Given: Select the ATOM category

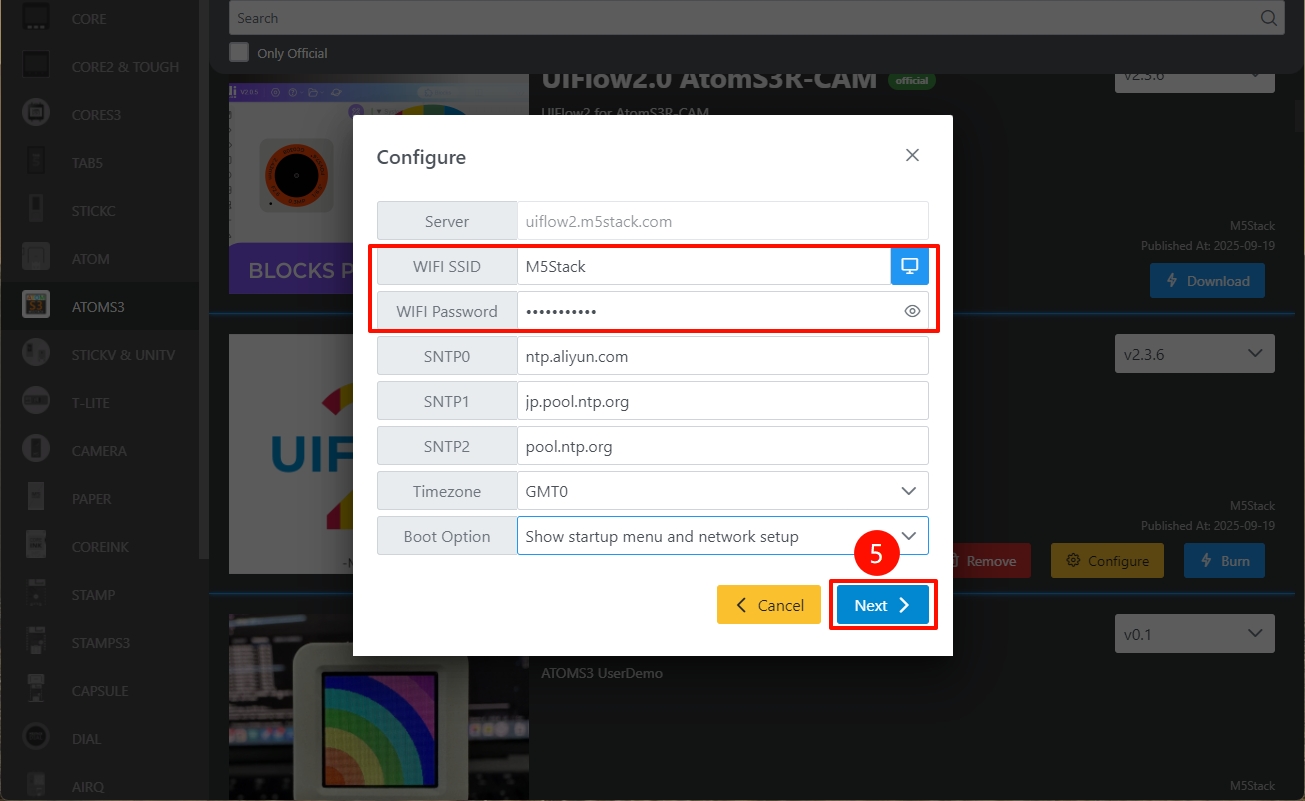Looking at the screenshot, I should [x=100, y=259].
